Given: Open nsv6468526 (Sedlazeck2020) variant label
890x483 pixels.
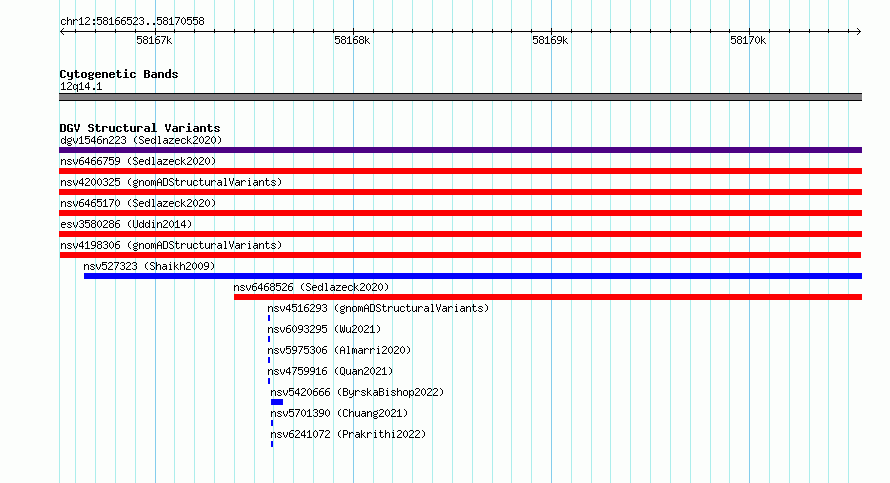Looking at the screenshot, I should (311, 287).
